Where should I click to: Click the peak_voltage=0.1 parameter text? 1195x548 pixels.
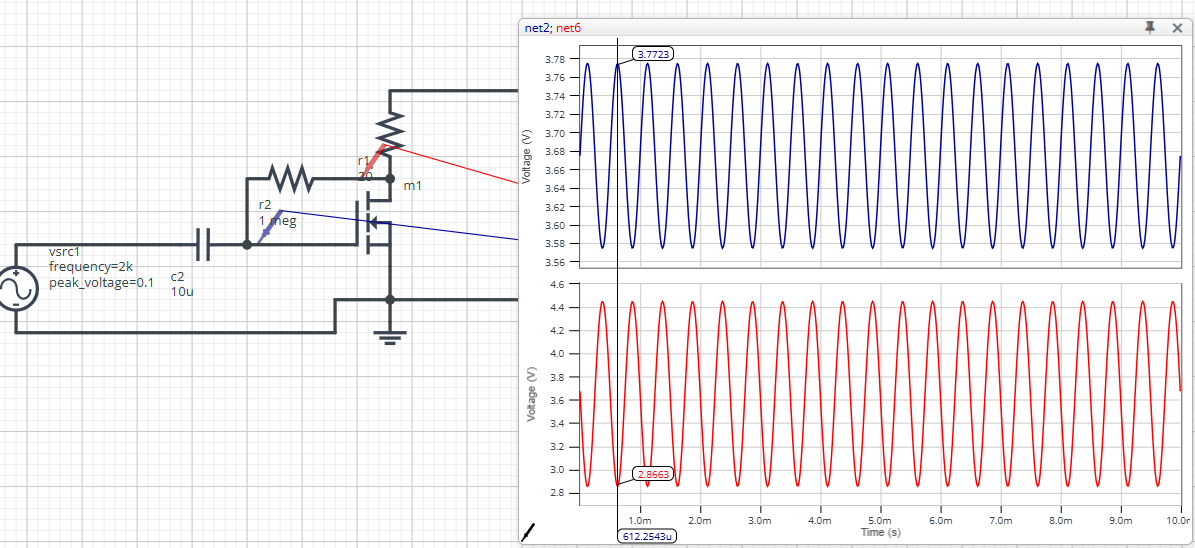point(102,282)
